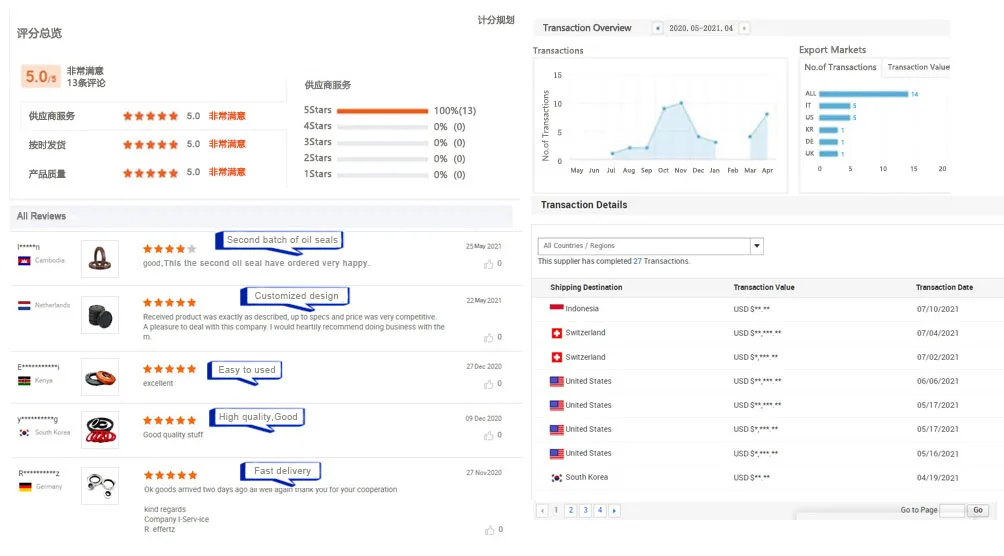Image resolution: width=1004 pixels, height=556 pixels.
Task: Go to previous transaction date range
Action: tap(657, 28)
